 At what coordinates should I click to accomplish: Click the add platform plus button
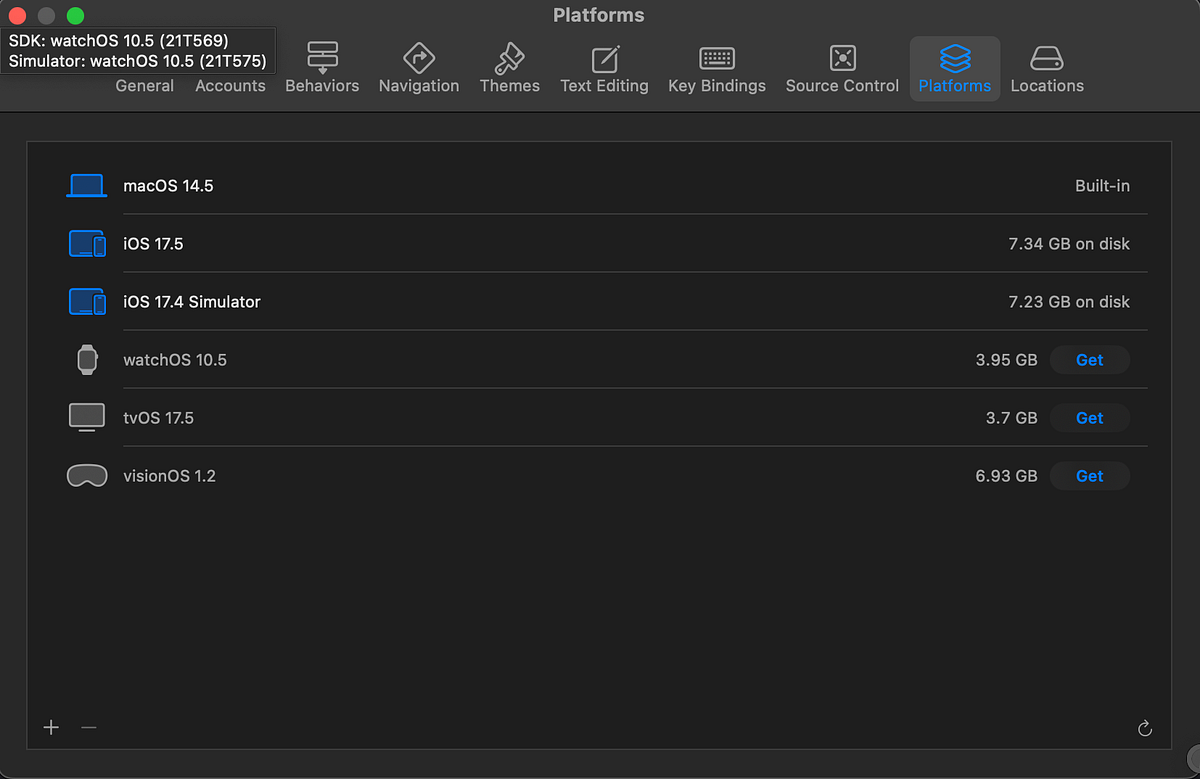[x=50, y=728]
